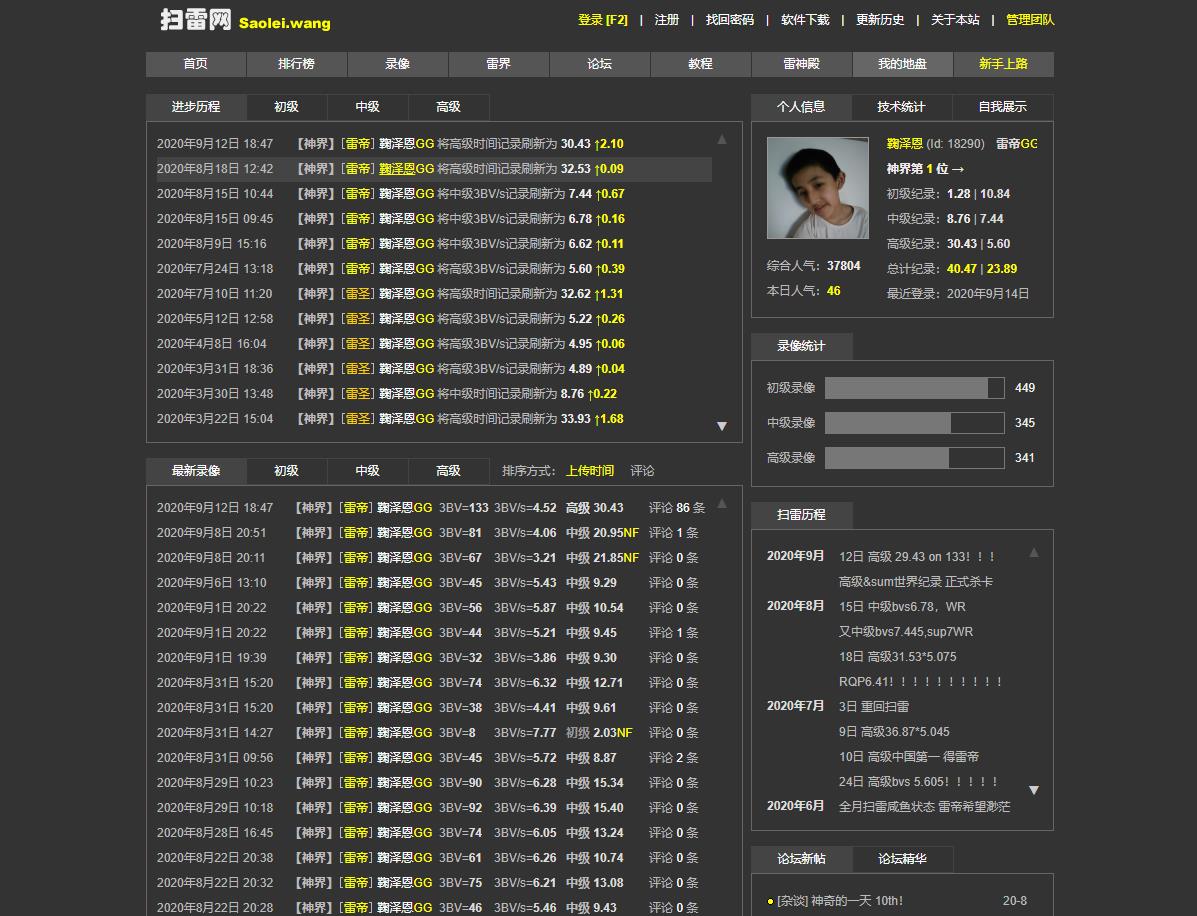The width and height of the screenshot is (1197, 916).
Task: Switch to the 技术统计 tab
Action: click(901, 107)
